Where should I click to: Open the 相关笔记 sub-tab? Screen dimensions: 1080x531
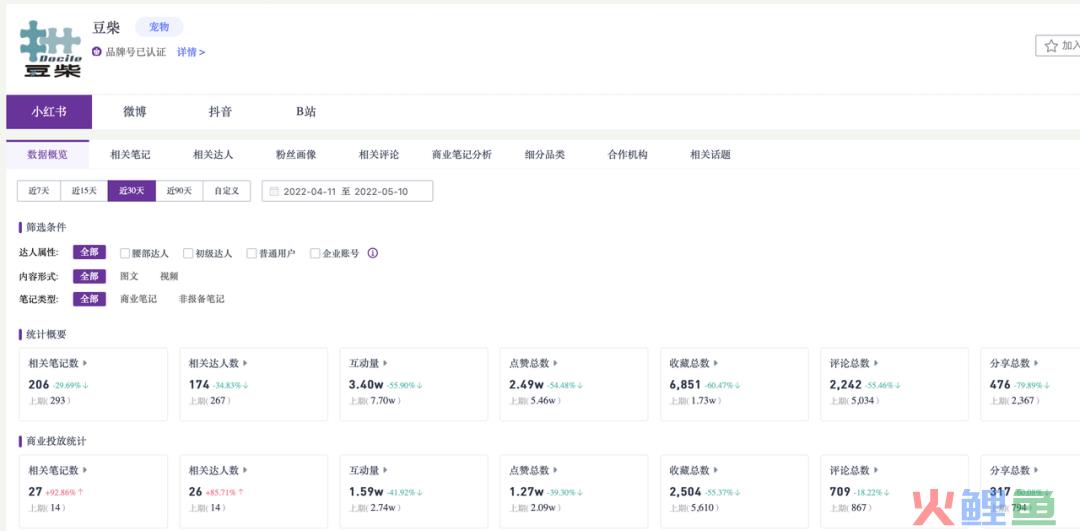point(130,155)
